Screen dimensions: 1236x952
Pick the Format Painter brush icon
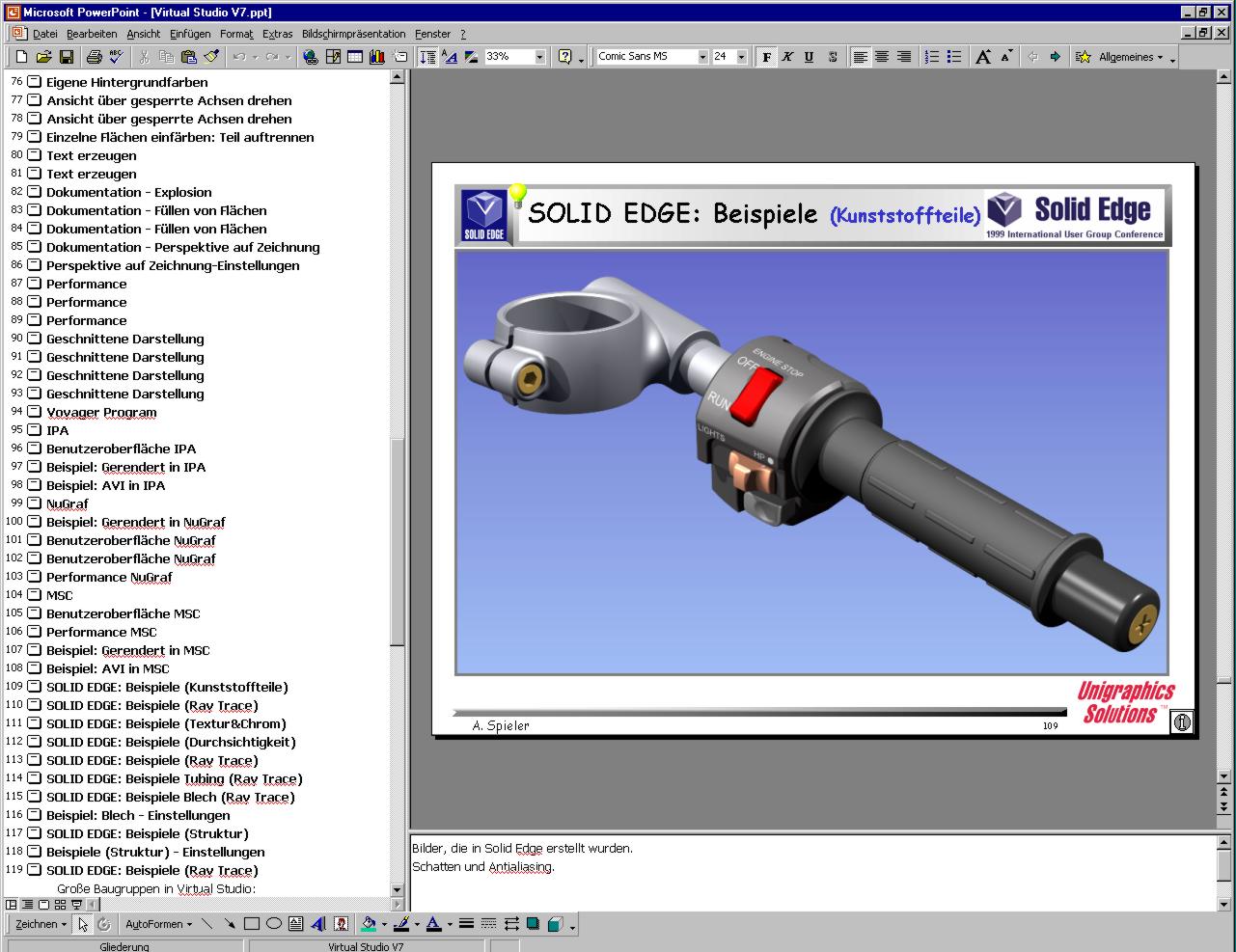[209, 57]
